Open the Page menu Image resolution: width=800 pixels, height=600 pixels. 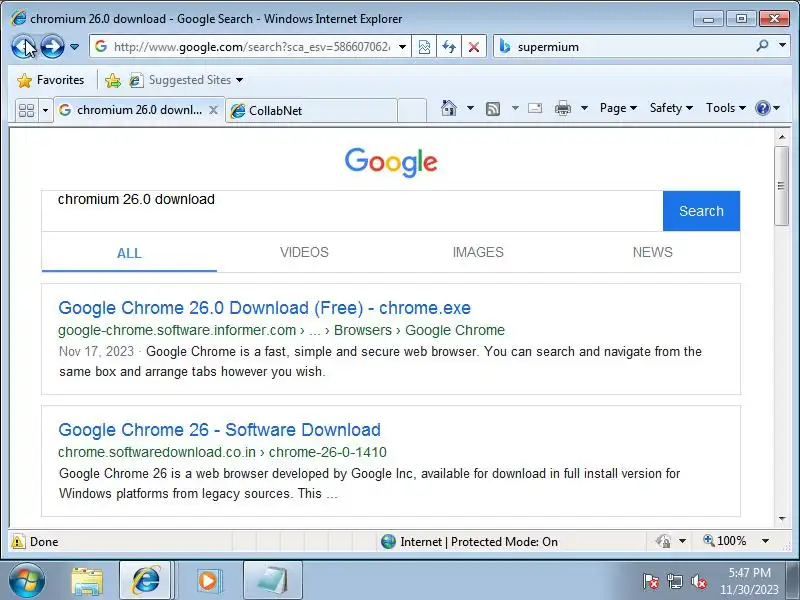tap(618, 108)
